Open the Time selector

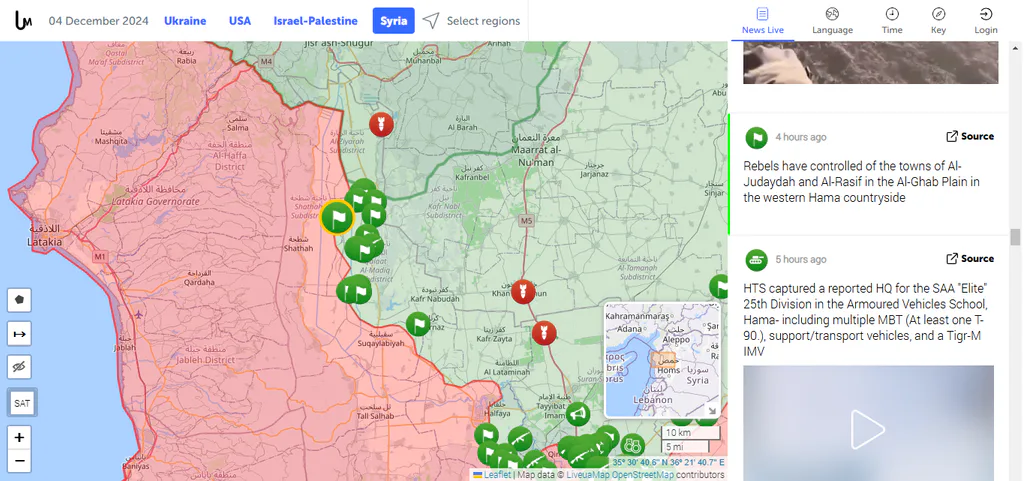click(891, 20)
